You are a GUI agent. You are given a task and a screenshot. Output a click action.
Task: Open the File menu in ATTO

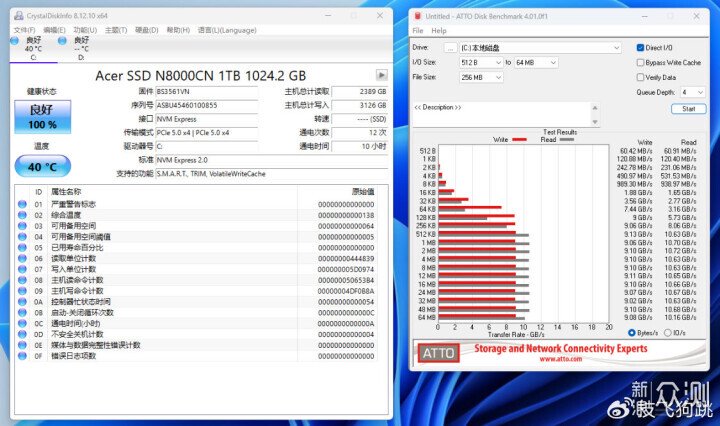418,31
